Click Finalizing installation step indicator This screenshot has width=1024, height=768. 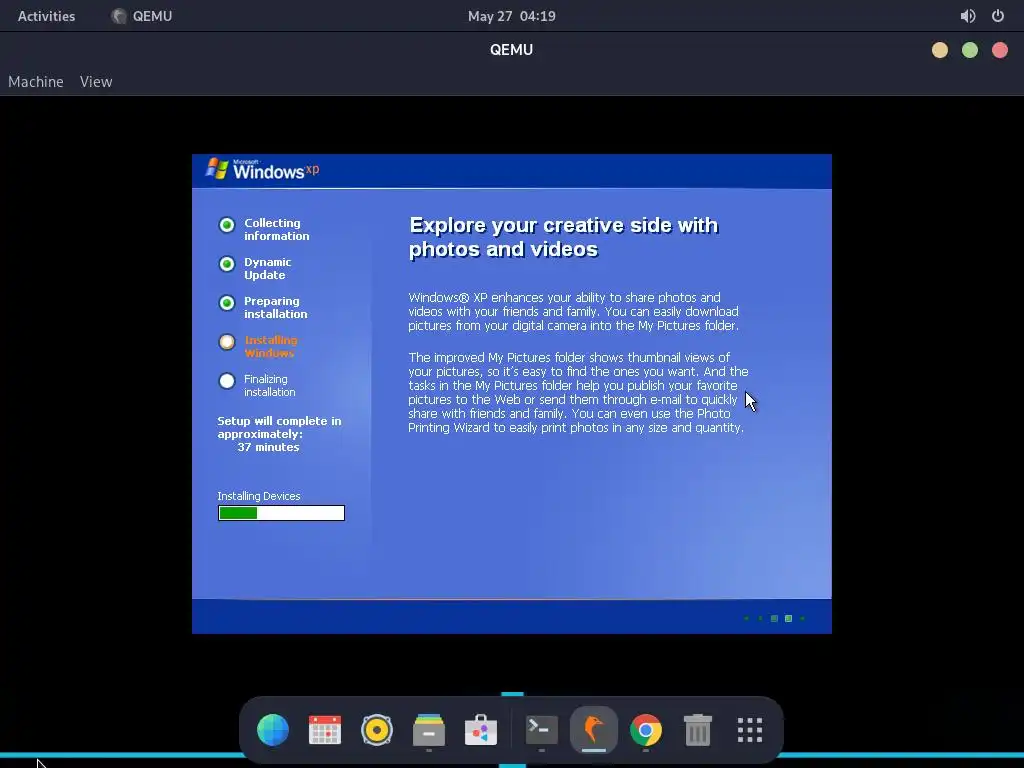pyautogui.click(x=227, y=381)
